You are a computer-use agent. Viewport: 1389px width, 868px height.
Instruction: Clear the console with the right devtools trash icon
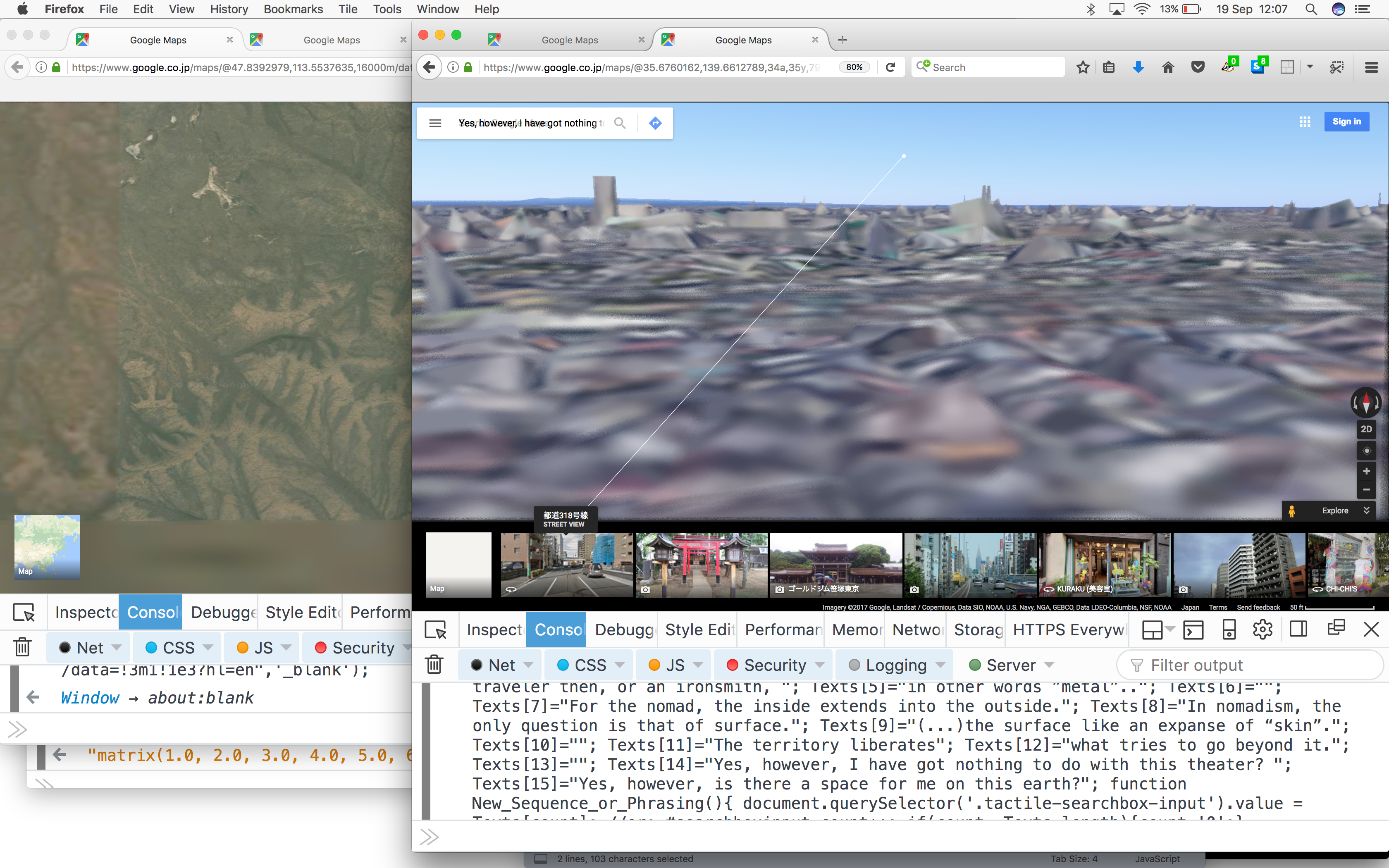pyautogui.click(x=434, y=665)
